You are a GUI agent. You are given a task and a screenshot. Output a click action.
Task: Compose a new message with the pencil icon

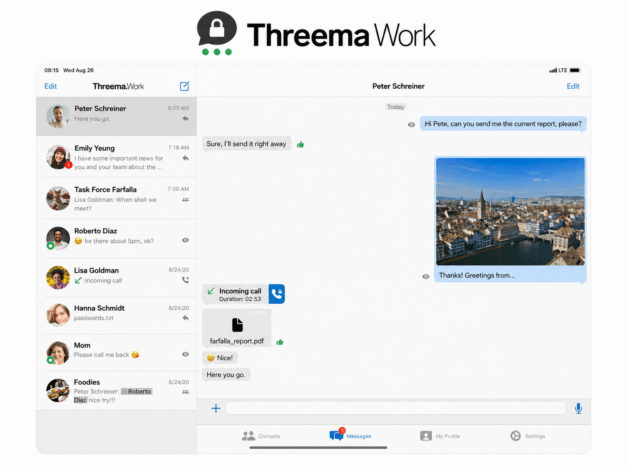(184, 86)
